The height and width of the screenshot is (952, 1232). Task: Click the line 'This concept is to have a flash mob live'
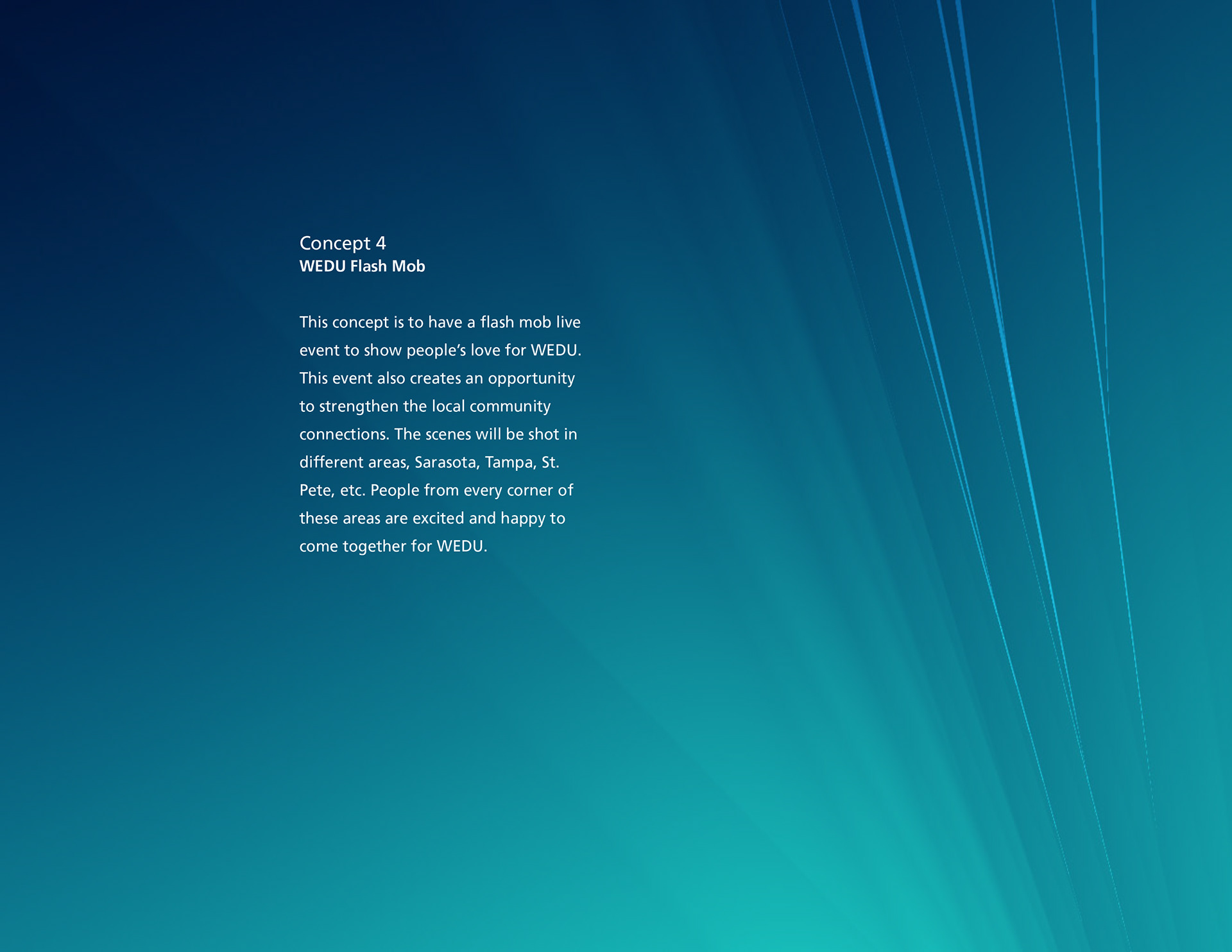point(440,323)
